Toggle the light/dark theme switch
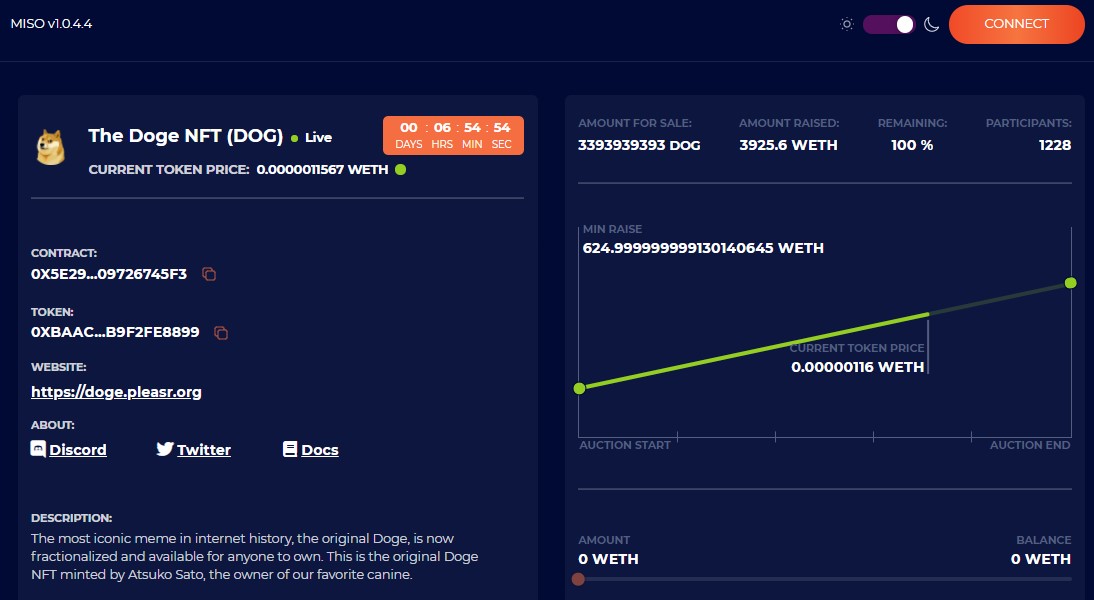 pos(888,24)
